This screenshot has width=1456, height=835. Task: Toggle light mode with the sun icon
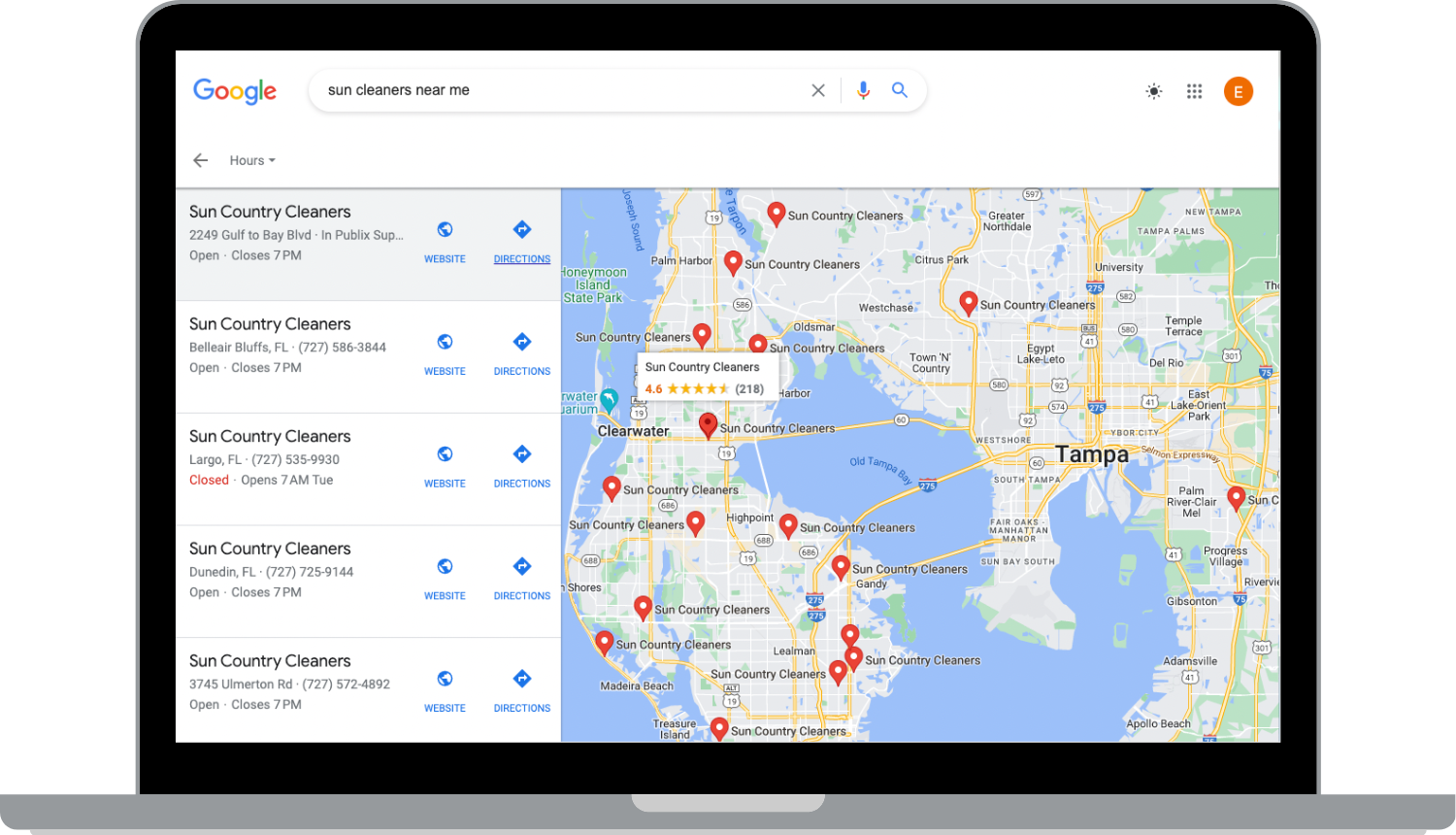tap(1153, 90)
